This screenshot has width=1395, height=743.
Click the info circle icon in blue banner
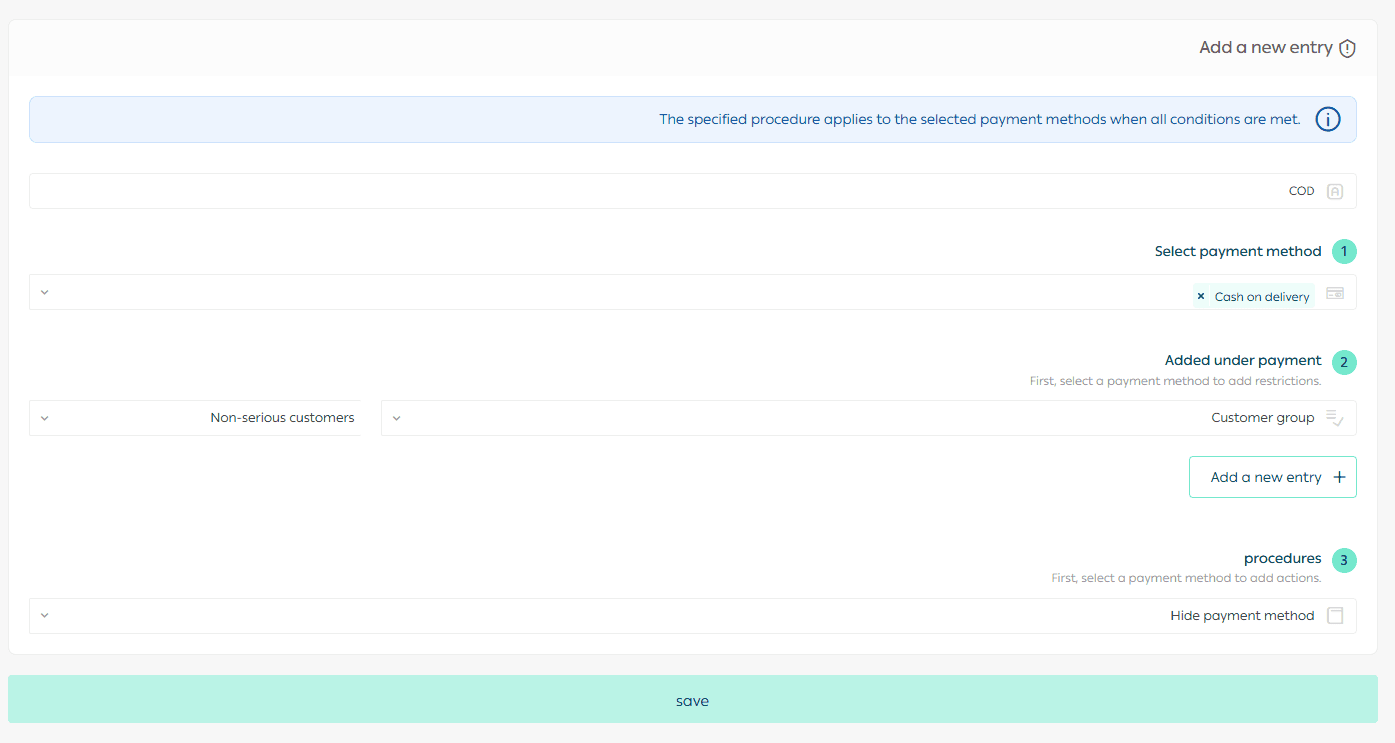(x=1327, y=120)
